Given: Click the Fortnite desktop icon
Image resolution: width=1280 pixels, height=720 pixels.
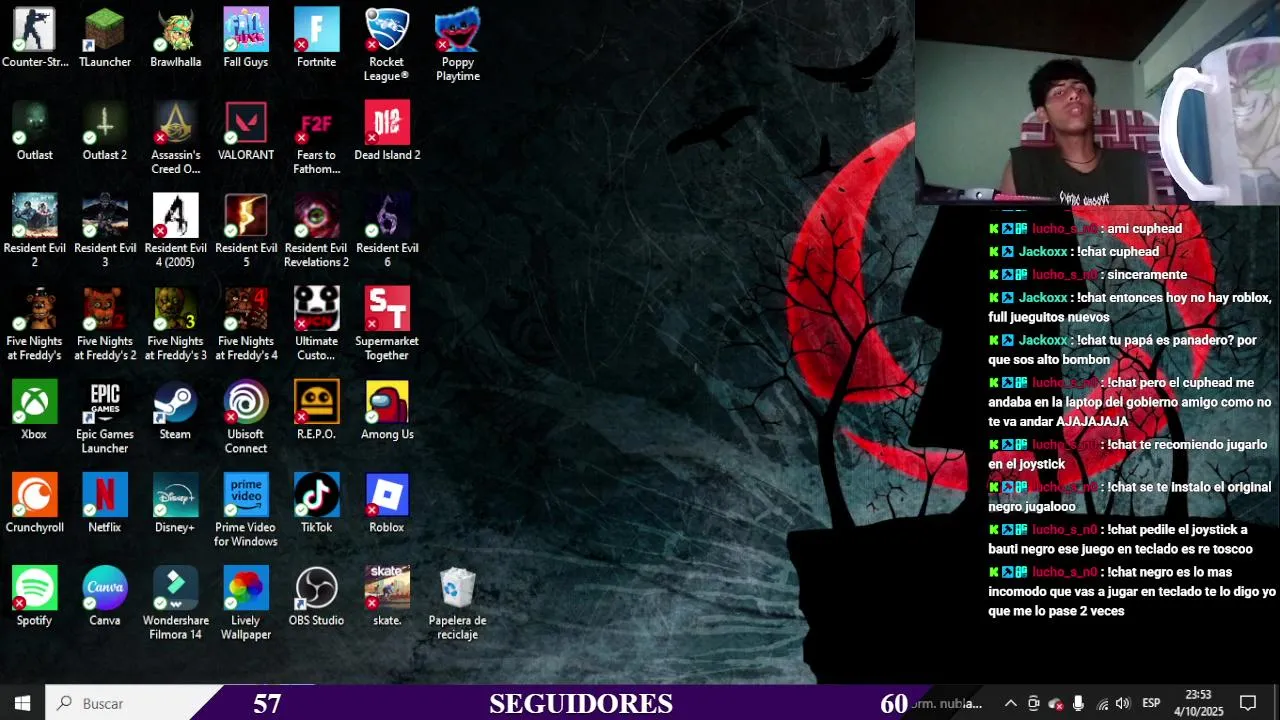Looking at the screenshot, I should (316, 39).
